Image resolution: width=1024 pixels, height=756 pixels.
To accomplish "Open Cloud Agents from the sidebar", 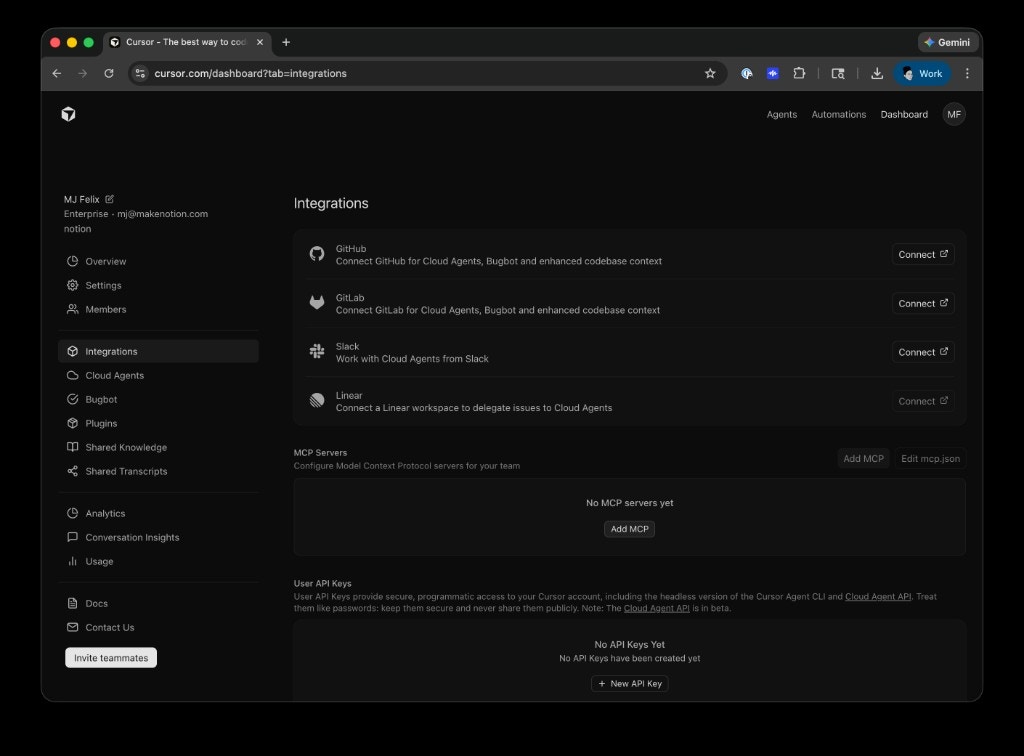I will point(112,375).
